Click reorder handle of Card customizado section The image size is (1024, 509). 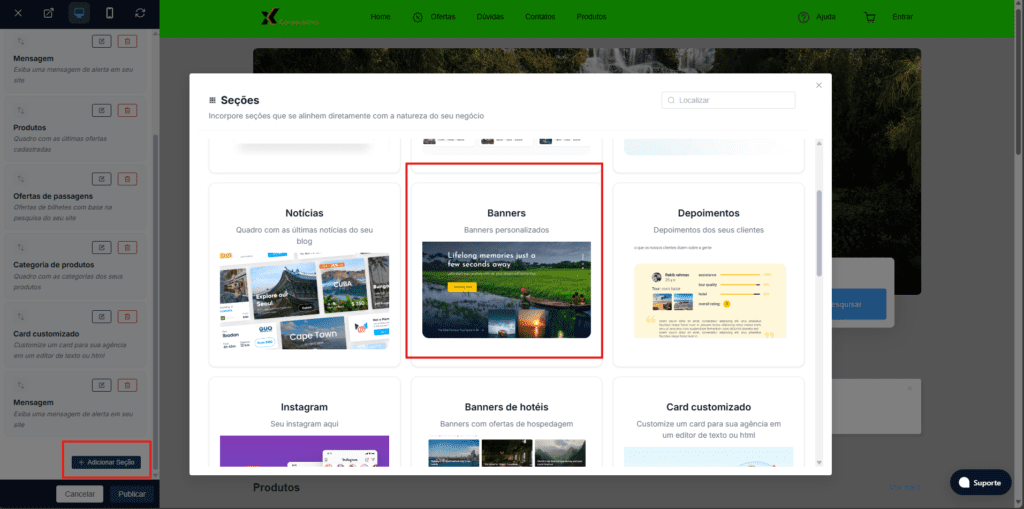[21, 317]
